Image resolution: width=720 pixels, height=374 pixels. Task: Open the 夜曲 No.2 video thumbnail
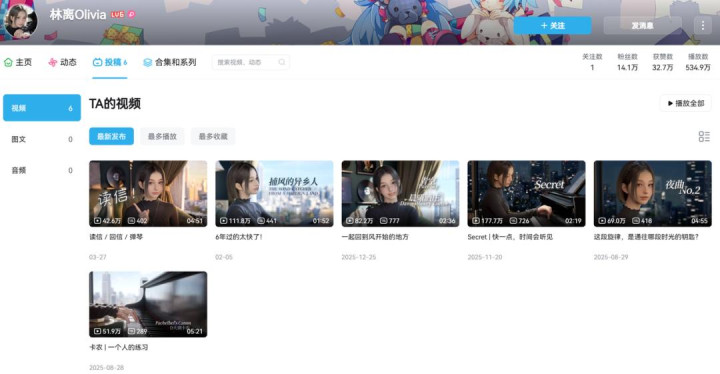pos(652,193)
